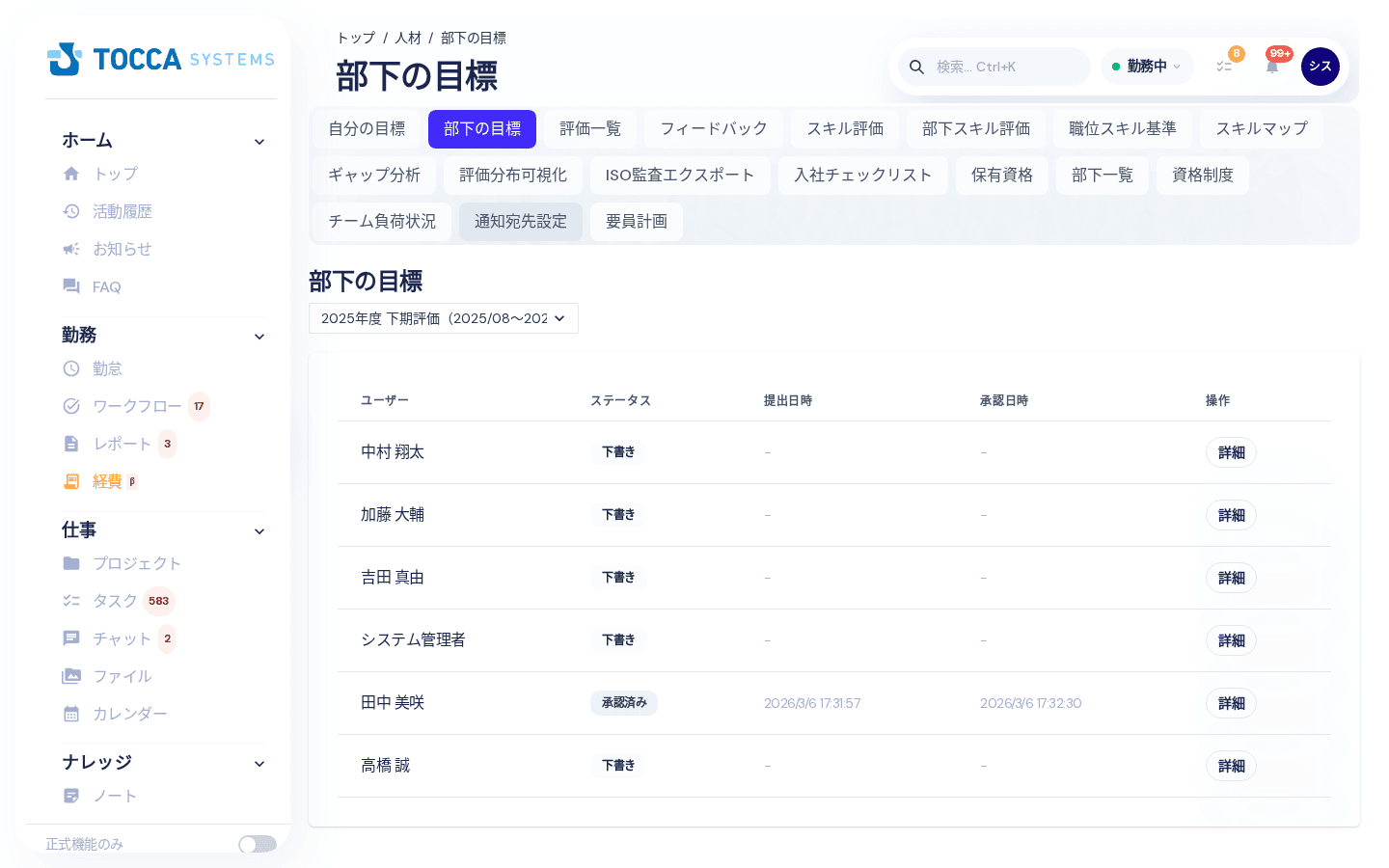The image size is (1389, 868).
Task: Open the 評価一覧 tab
Action: [590, 129]
